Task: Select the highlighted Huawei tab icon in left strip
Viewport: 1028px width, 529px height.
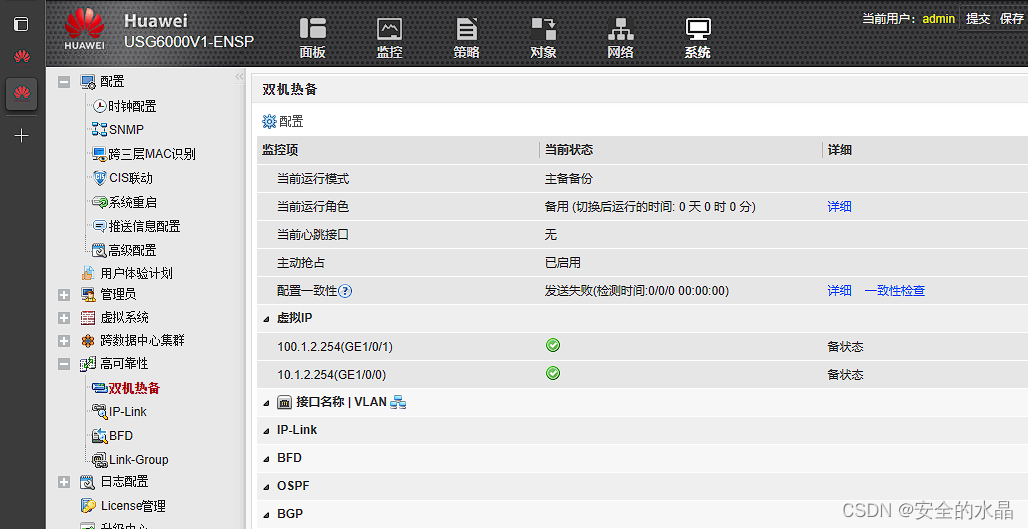Action: (22, 93)
